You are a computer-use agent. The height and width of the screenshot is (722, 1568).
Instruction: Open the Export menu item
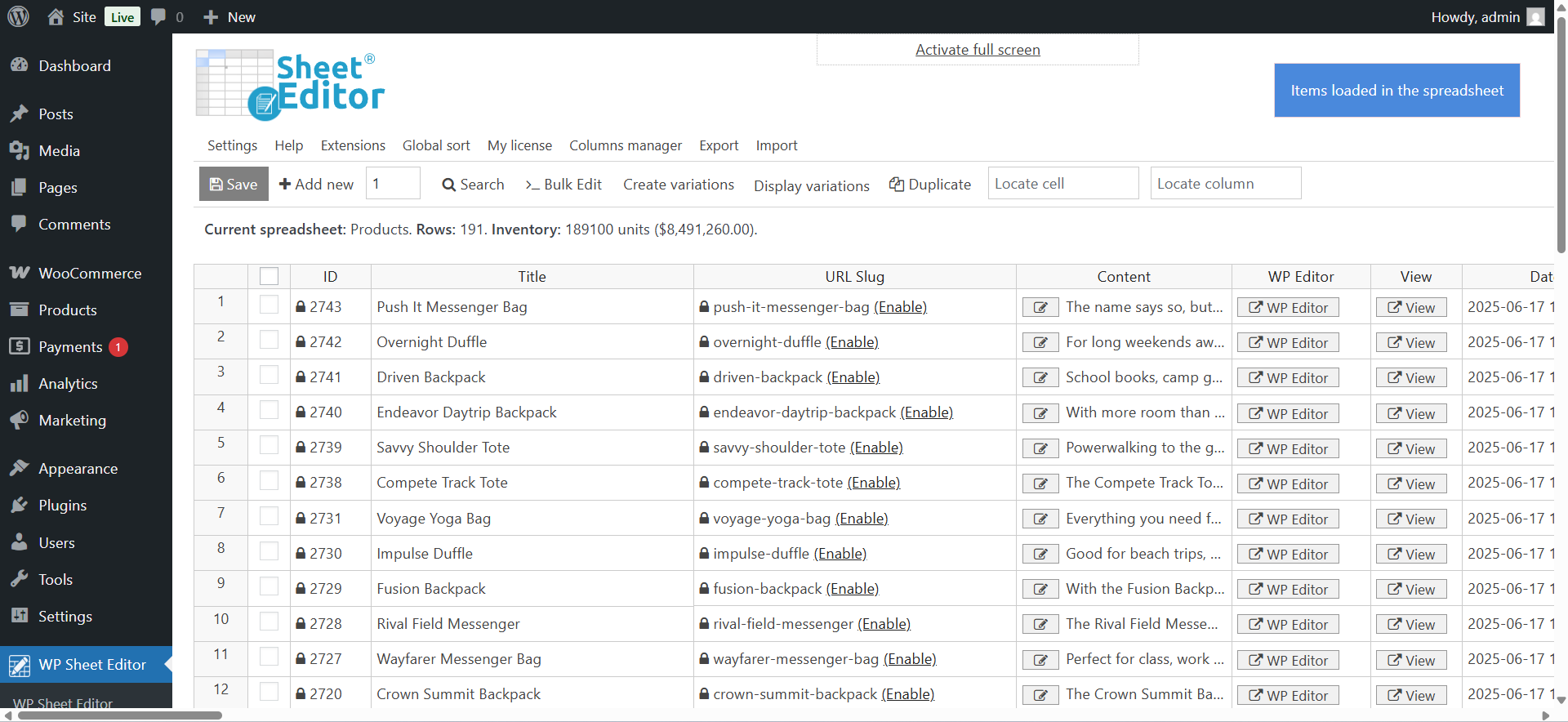718,145
